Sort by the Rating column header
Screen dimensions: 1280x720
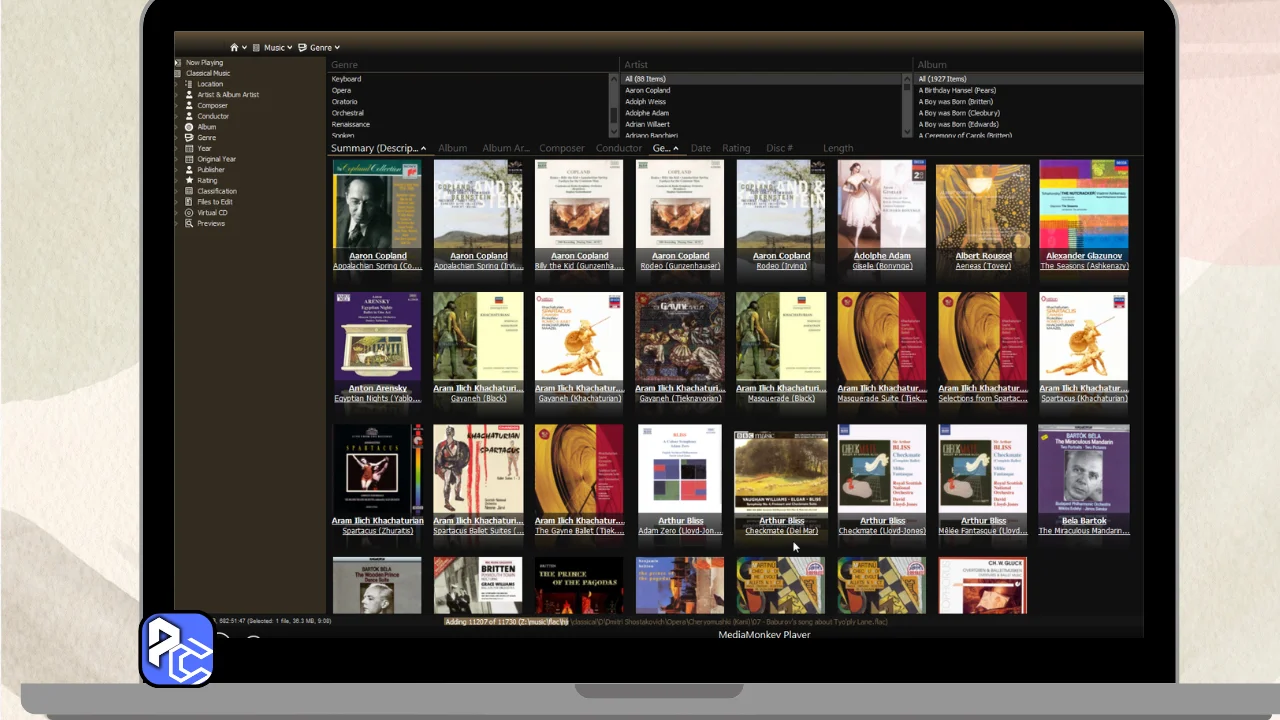pos(736,148)
